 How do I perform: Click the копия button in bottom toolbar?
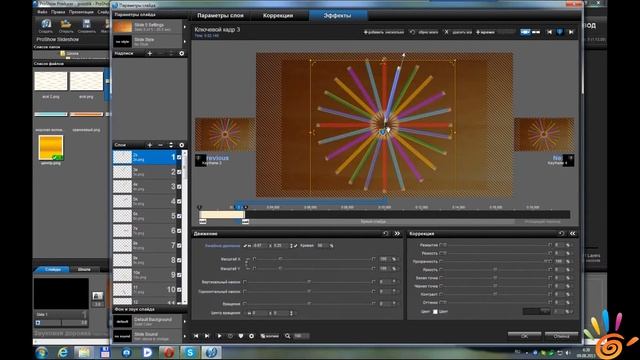[269, 336]
